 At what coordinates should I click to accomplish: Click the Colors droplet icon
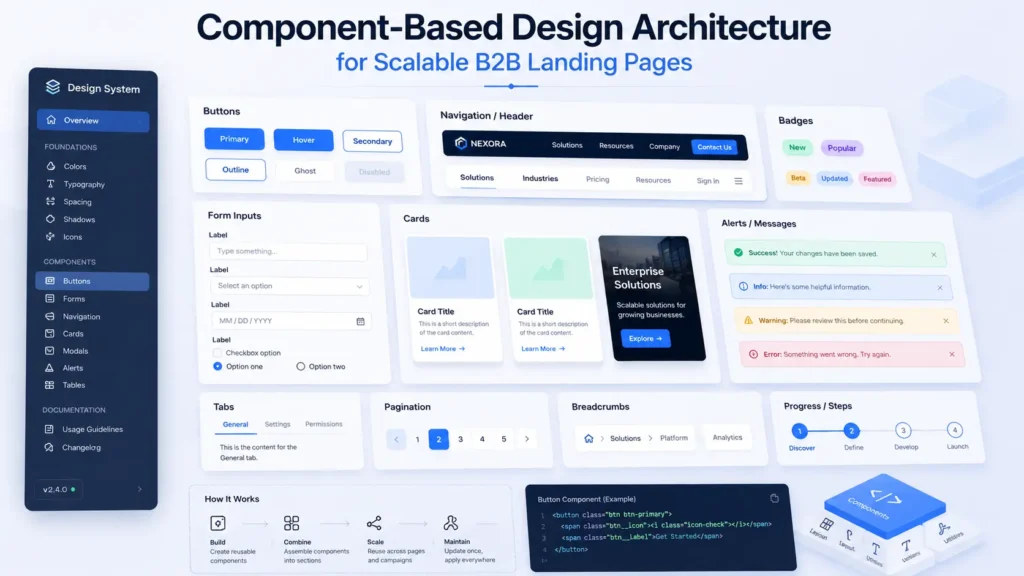pos(50,166)
